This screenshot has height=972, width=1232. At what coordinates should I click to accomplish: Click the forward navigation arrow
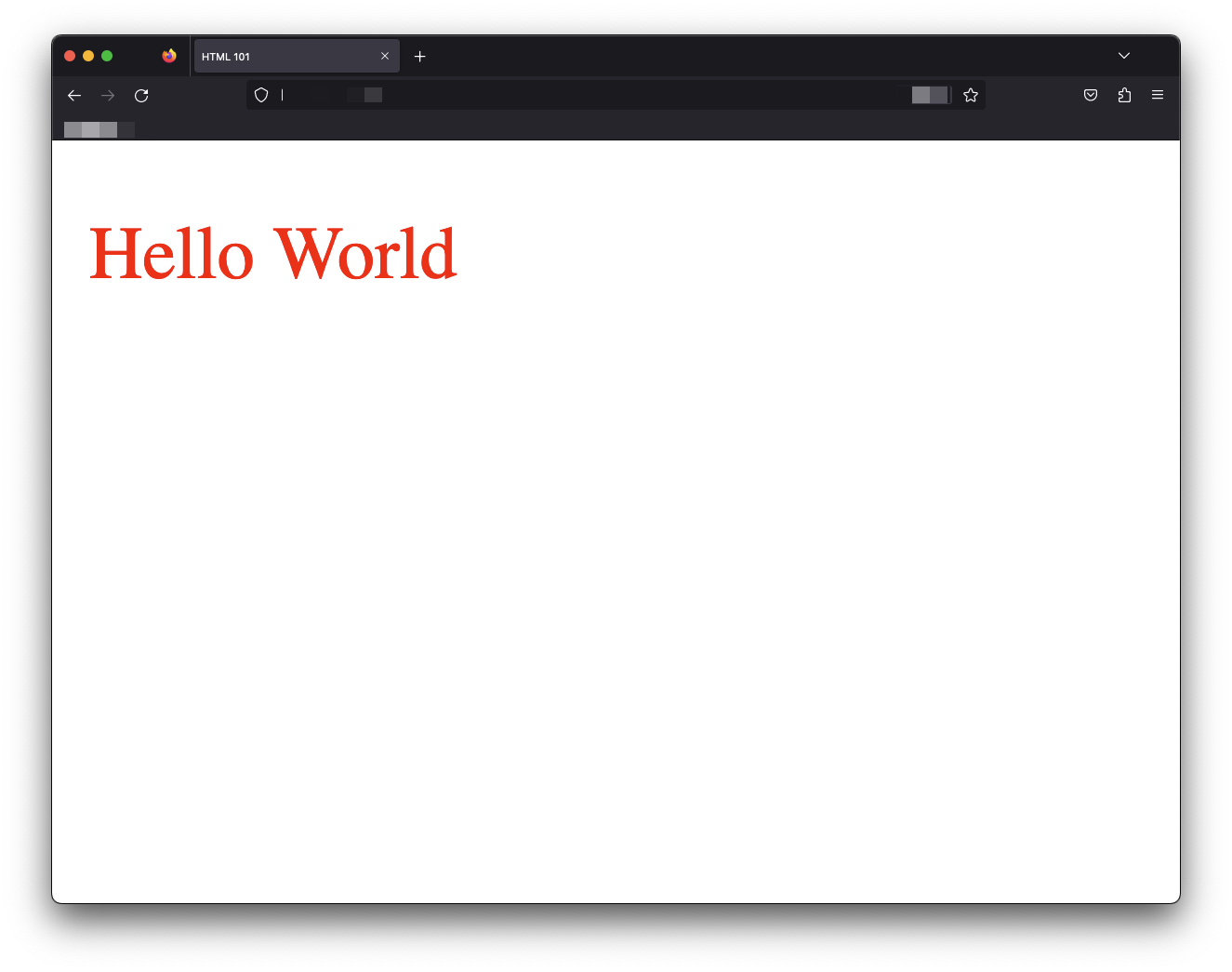tap(108, 95)
